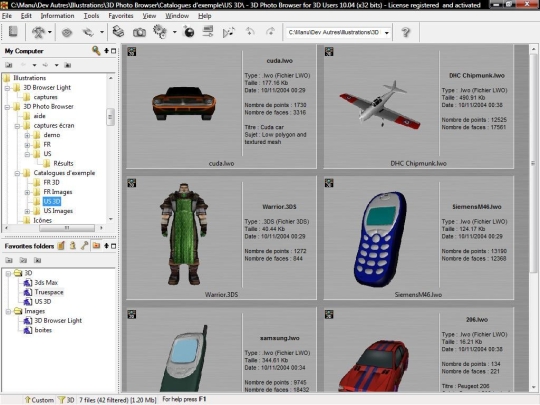Image resolution: width=540 pixels, height=405 pixels.
Task: Click the folder tree horizontal scrollbar thumb
Action: [x=67, y=228]
